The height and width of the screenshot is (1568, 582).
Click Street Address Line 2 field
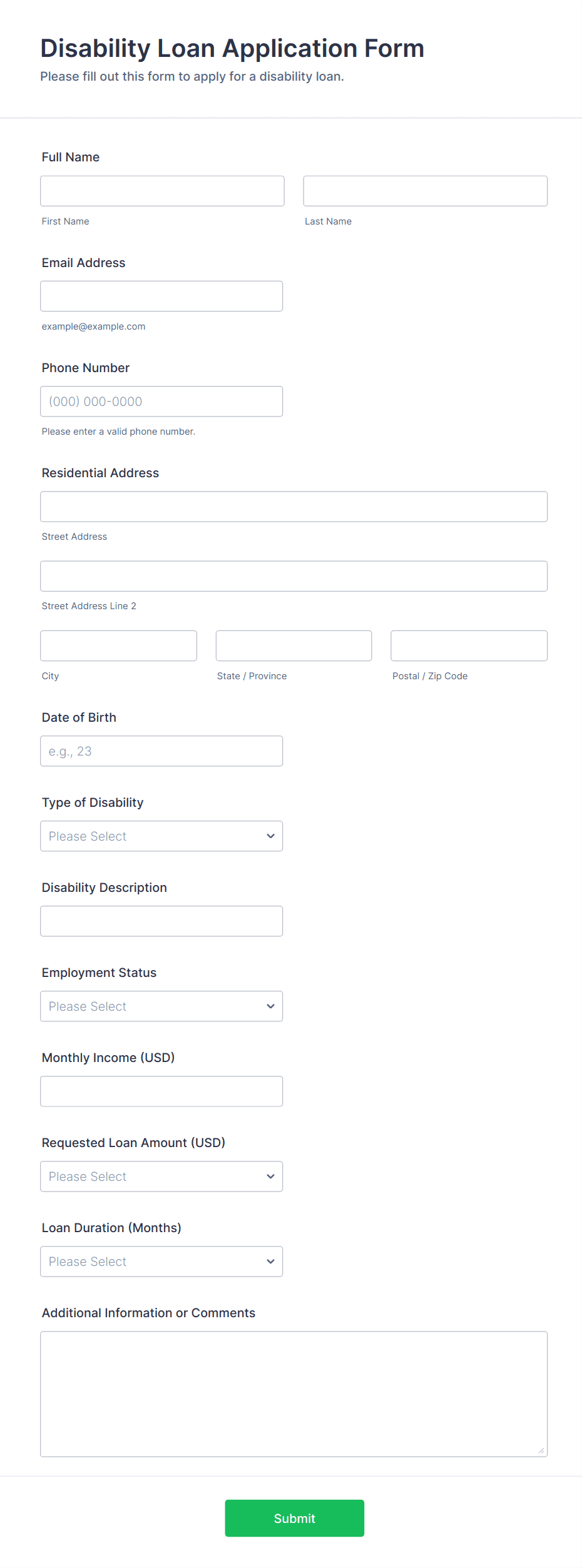pos(294,576)
